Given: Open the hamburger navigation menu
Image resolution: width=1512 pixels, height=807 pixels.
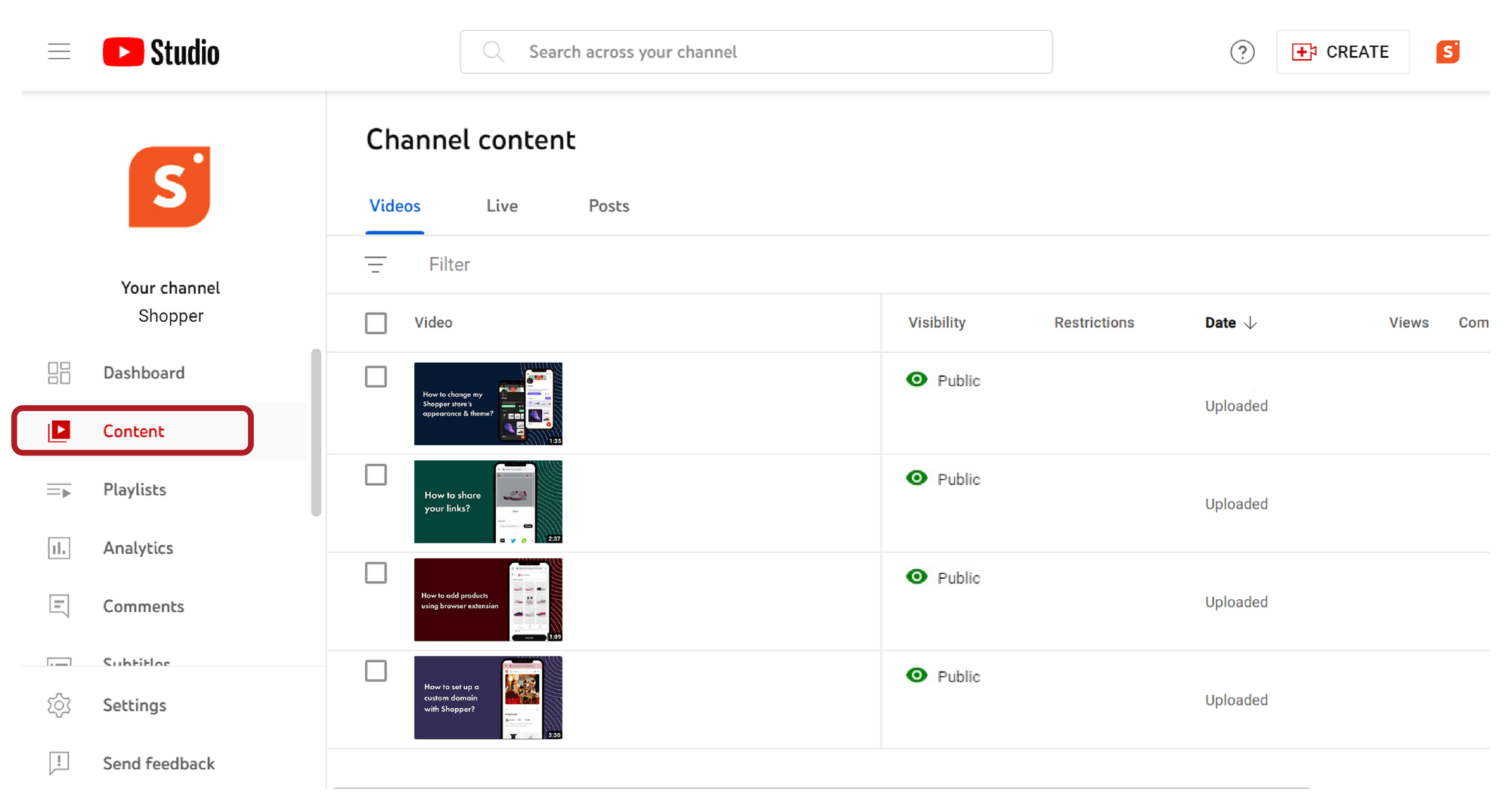Looking at the screenshot, I should point(59,51).
